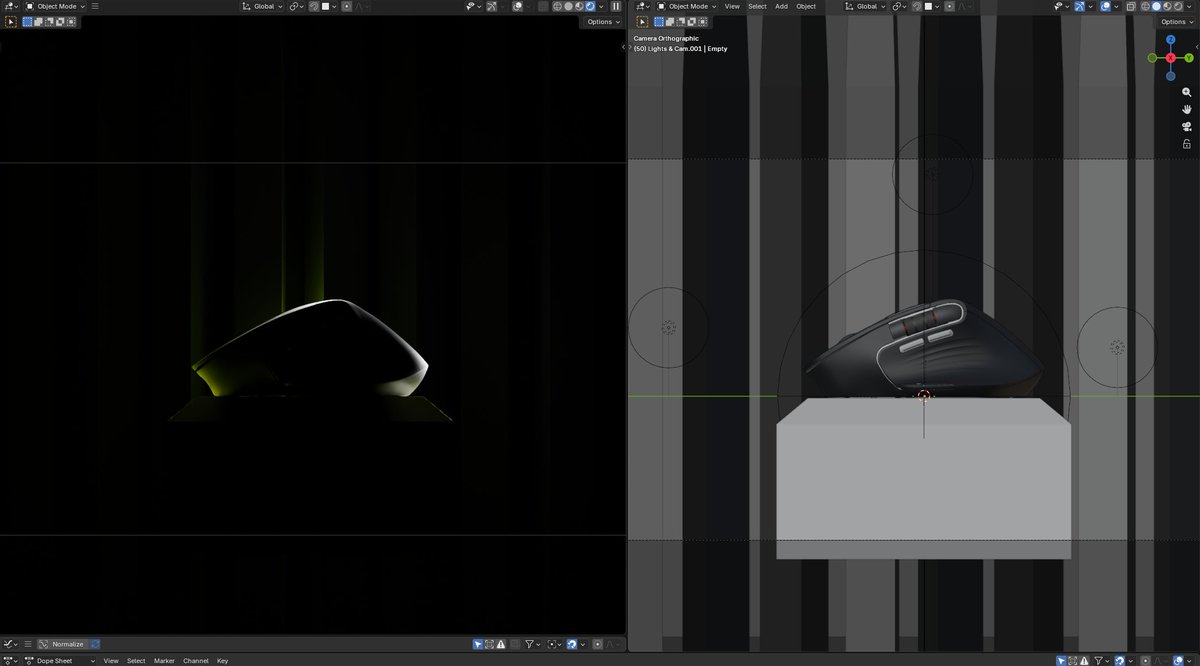
Task: Click the pan hand icon in right viewport
Action: [x=1187, y=109]
